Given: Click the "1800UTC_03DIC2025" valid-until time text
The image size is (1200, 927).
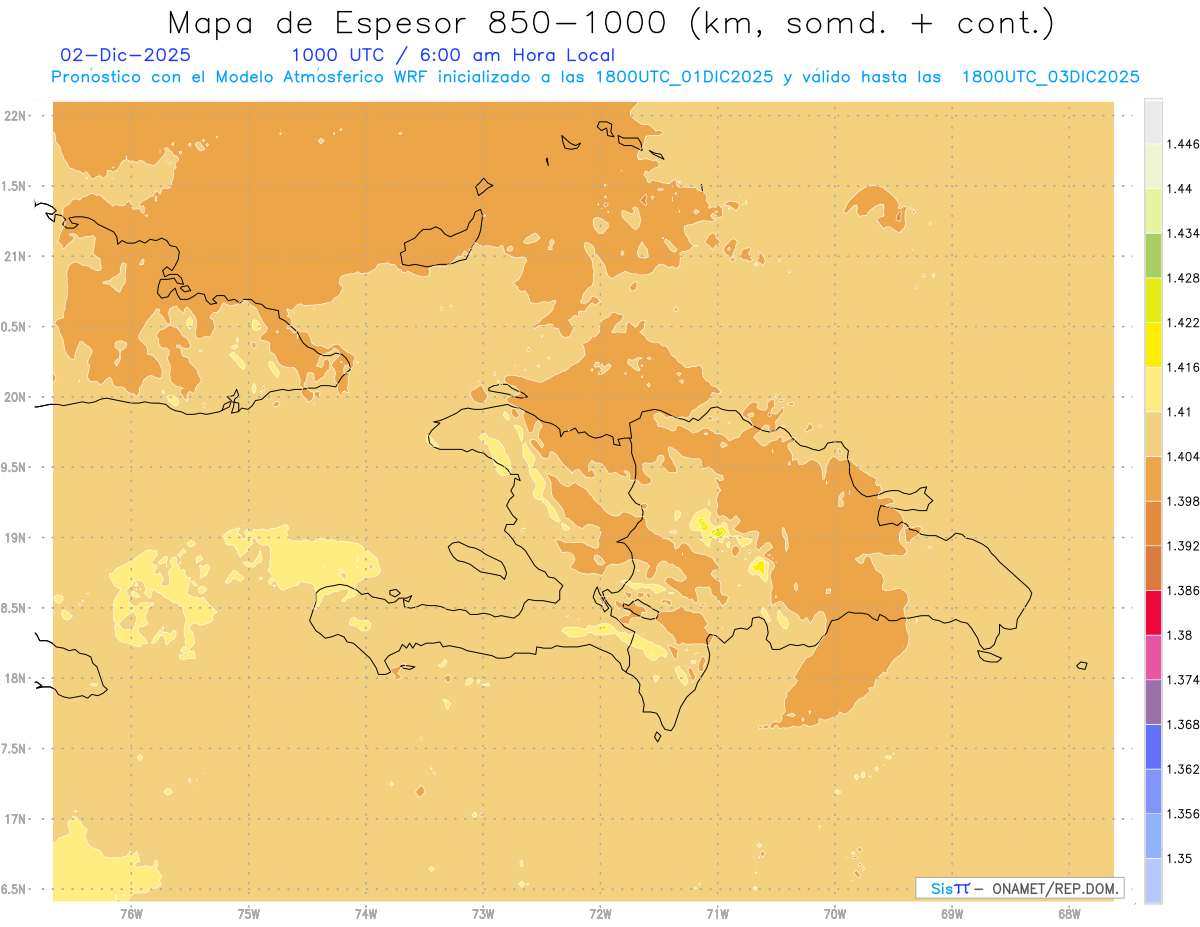Looking at the screenshot, I should (1050, 77).
